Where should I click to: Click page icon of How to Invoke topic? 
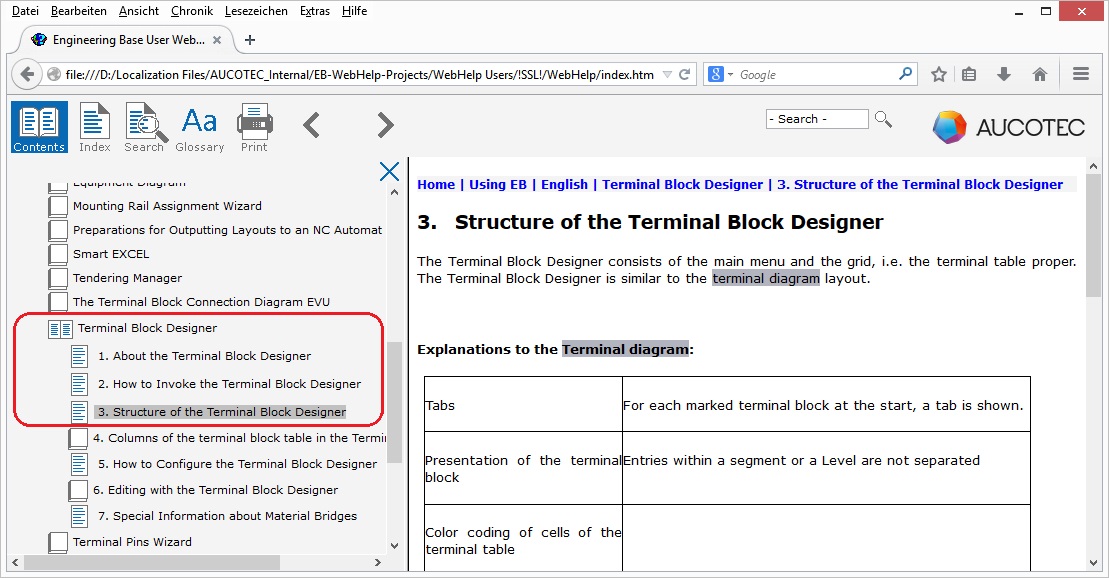click(x=79, y=384)
